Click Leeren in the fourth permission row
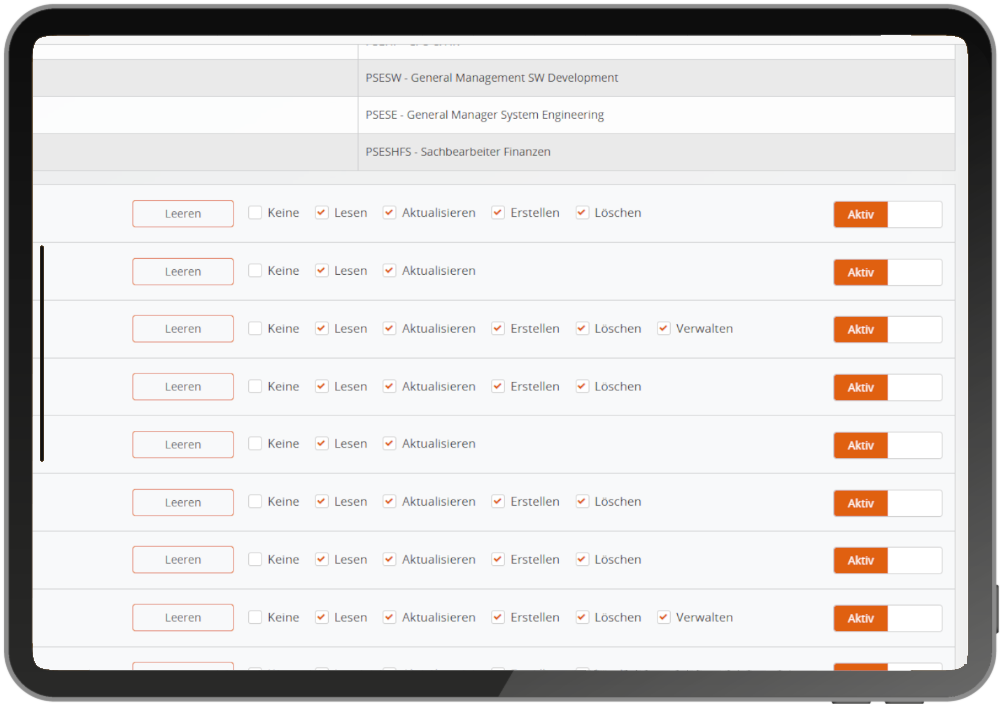 [x=183, y=387]
